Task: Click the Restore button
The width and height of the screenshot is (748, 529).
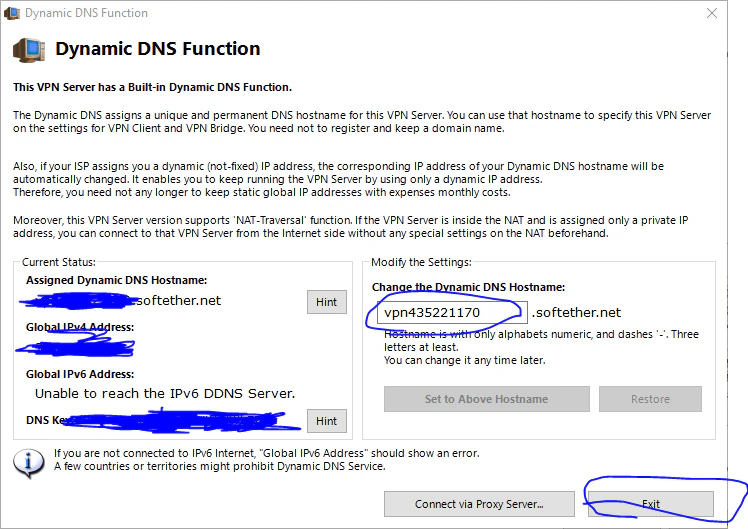Action: (650, 399)
